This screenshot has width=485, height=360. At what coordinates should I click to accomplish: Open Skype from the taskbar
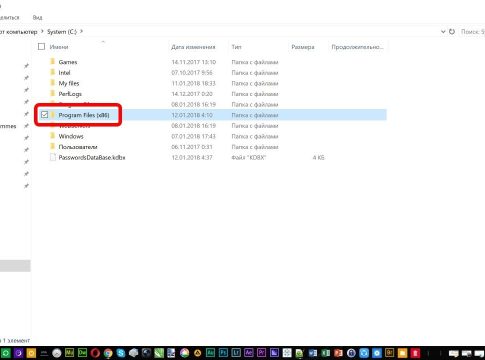[121, 353]
